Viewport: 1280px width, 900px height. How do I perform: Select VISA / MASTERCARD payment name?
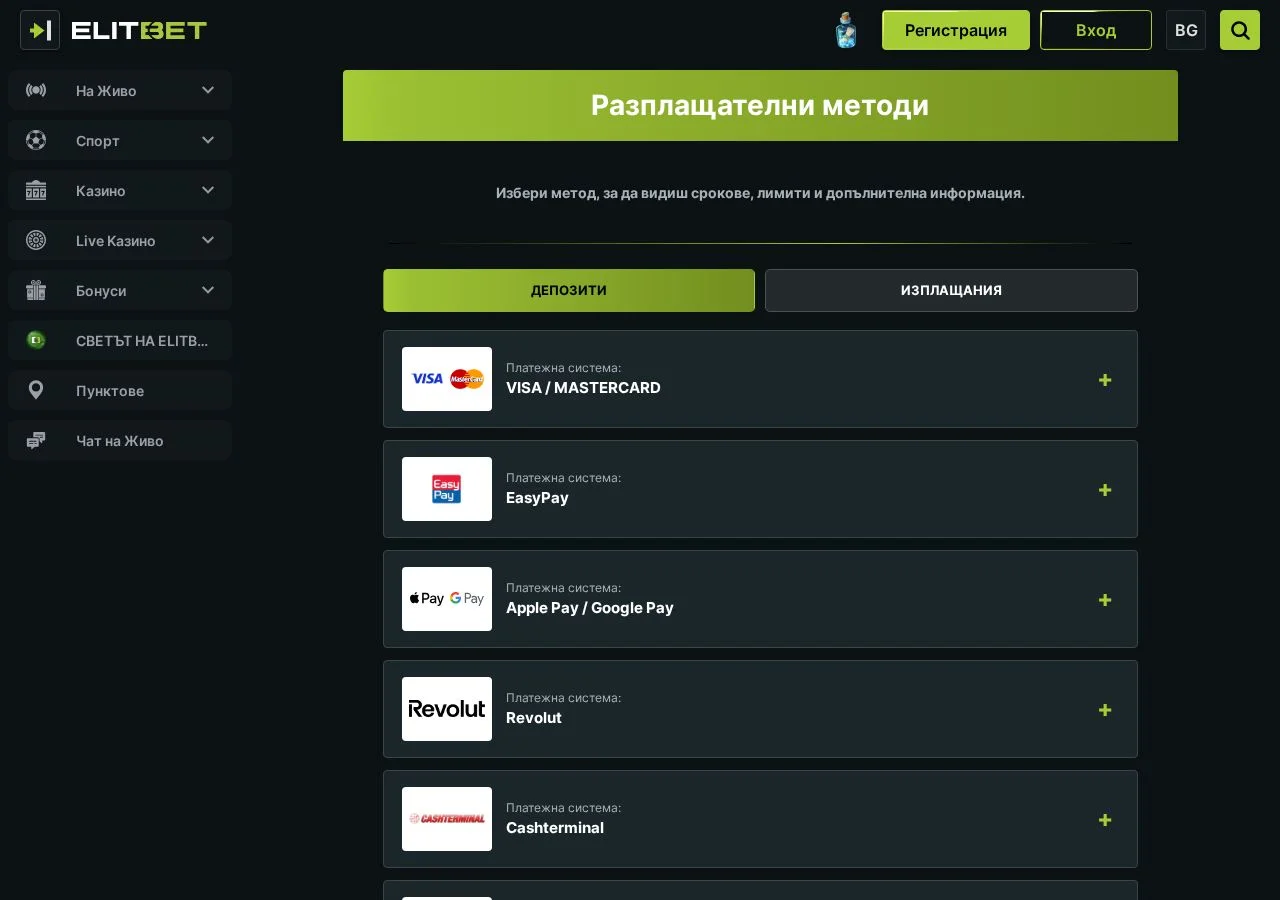click(x=583, y=388)
